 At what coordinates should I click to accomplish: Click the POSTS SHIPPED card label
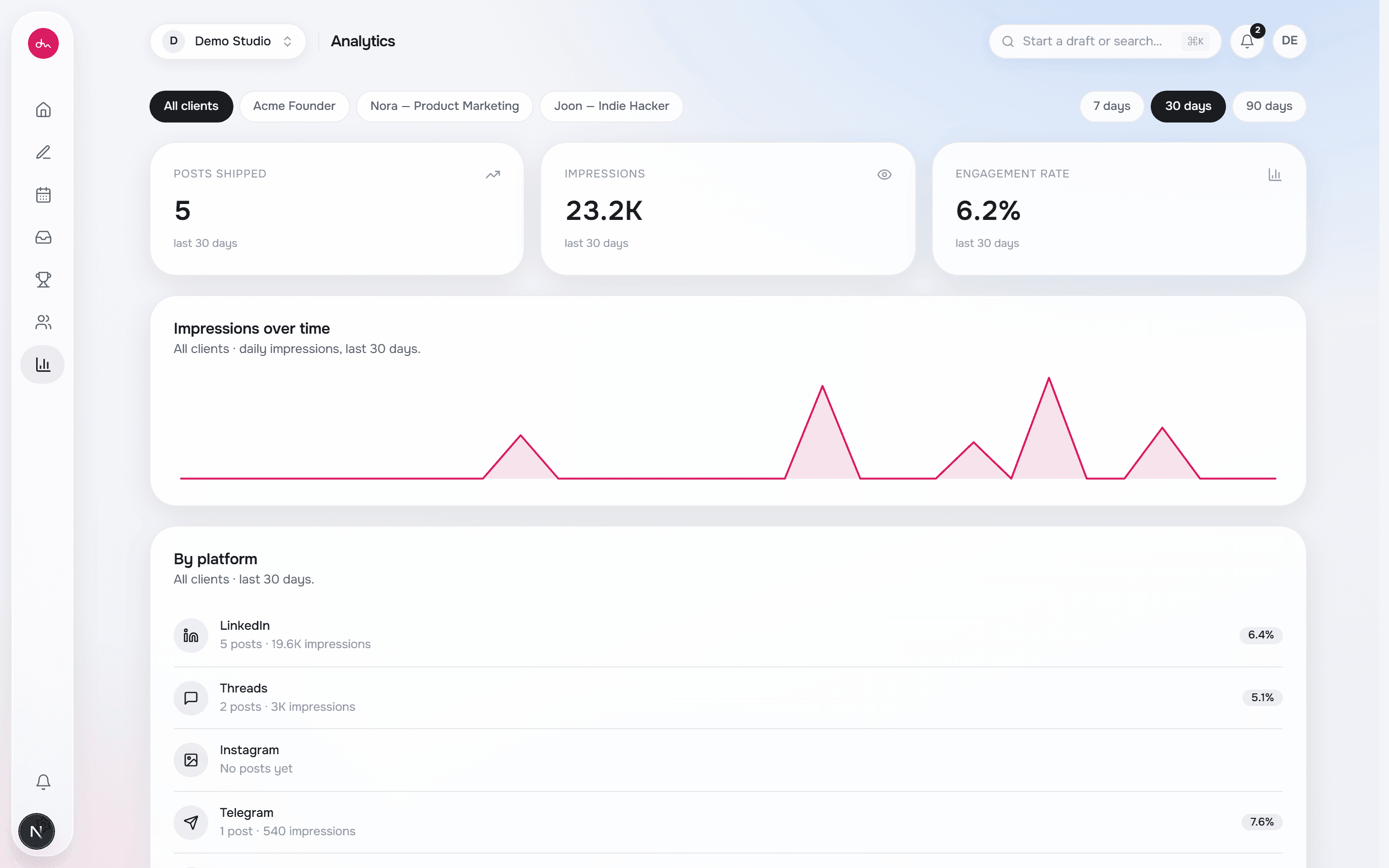point(220,174)
